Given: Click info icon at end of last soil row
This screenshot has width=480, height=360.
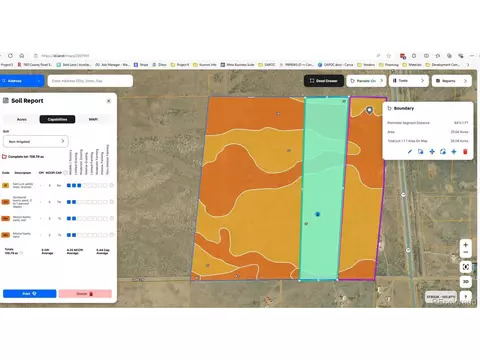Looking at the screenshot, I should pyautogui.click(x=112, y=235).
